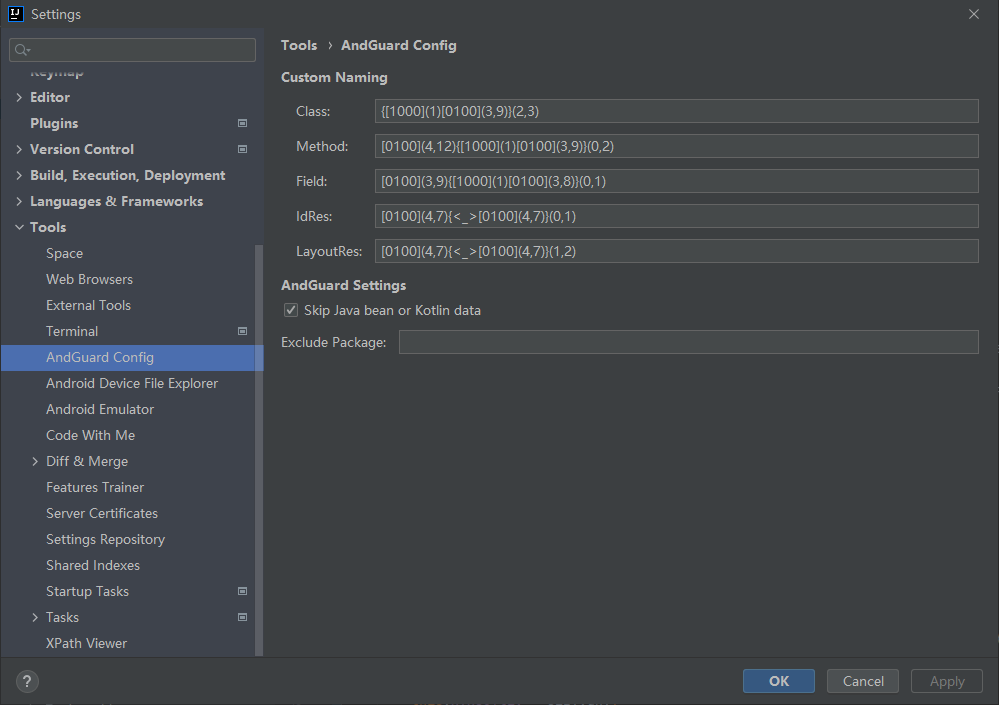Click the Terminal project-level settings icon
The height and width of the screenshot is (705, 999).
click(242, 331)
